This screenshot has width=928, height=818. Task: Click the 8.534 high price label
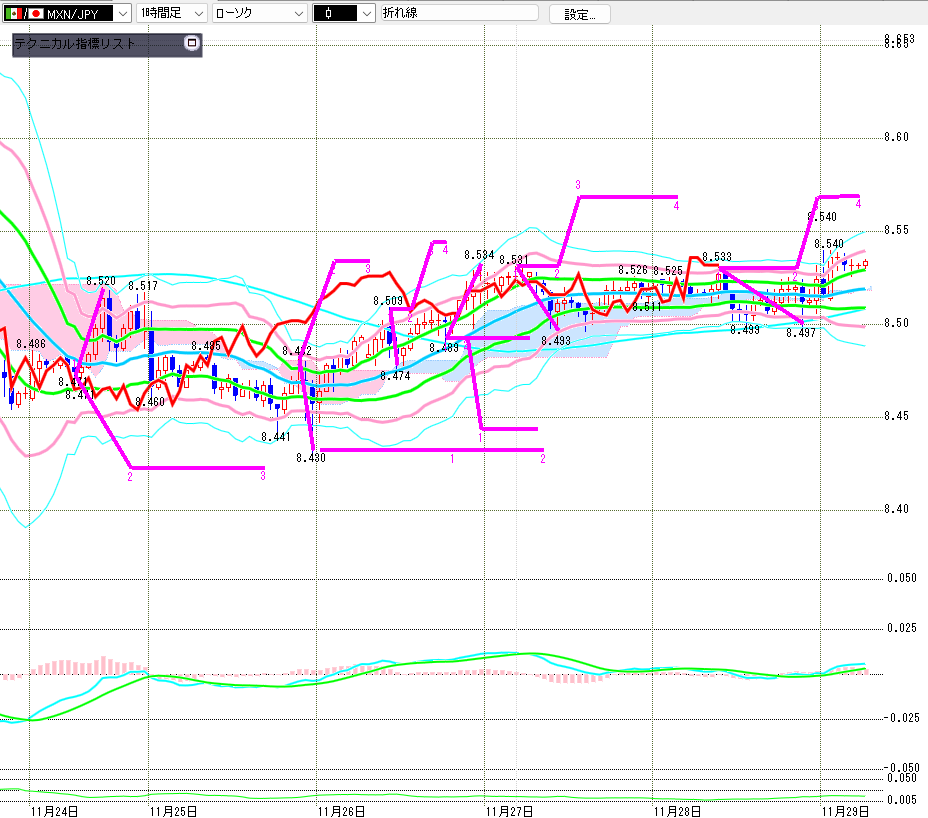(479, 255)
